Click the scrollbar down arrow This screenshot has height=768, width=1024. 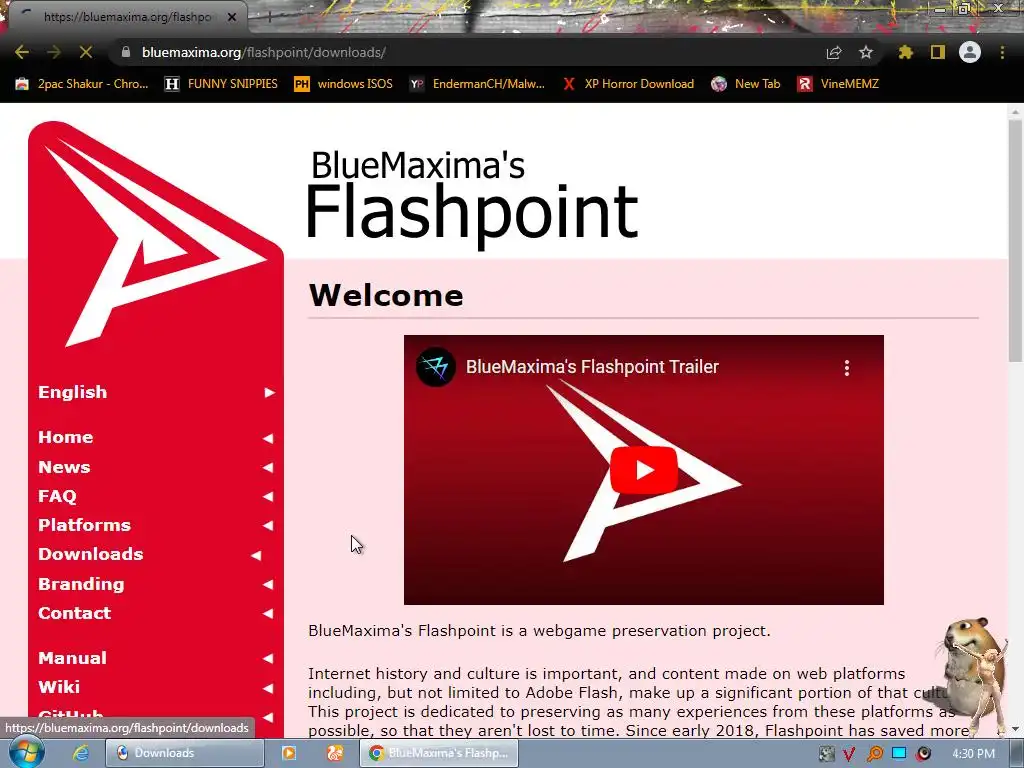click(x=1015, y=729)
